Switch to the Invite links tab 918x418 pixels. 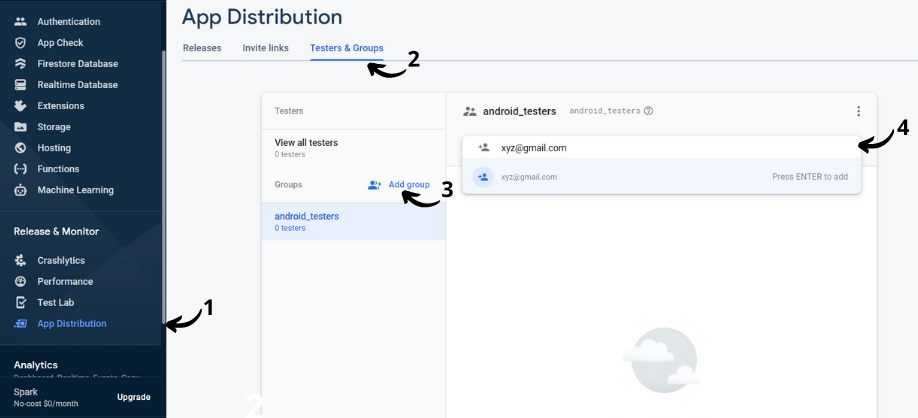tap(266, 48)
